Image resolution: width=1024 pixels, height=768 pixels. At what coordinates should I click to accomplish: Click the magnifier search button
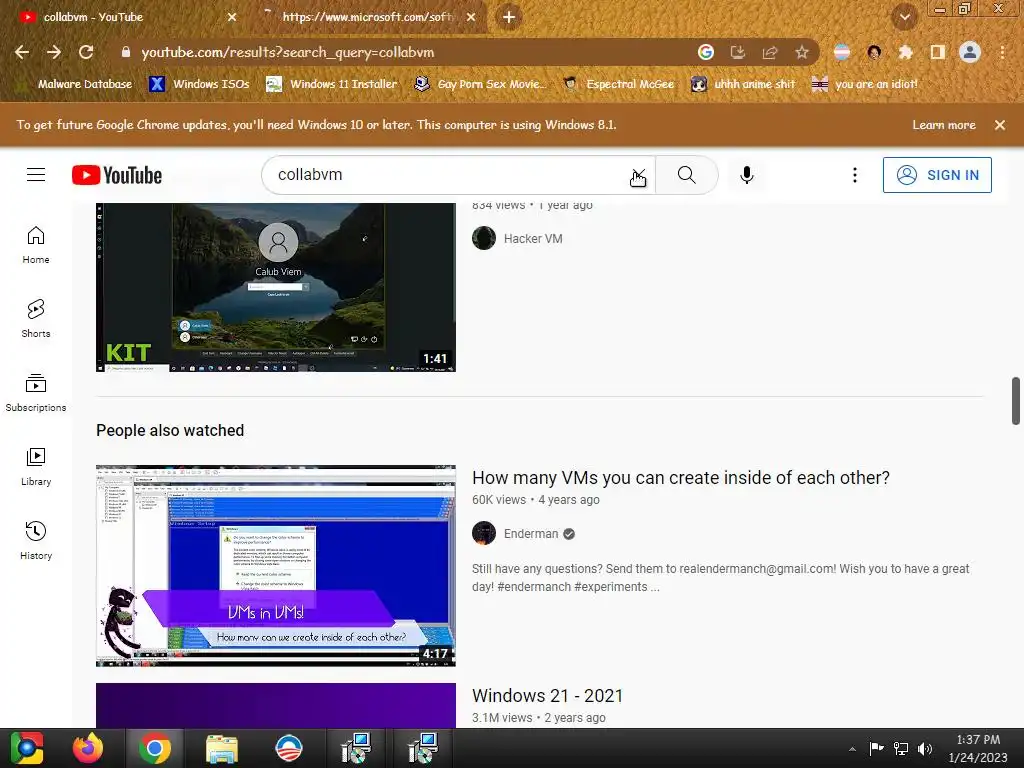coord(686,175)
